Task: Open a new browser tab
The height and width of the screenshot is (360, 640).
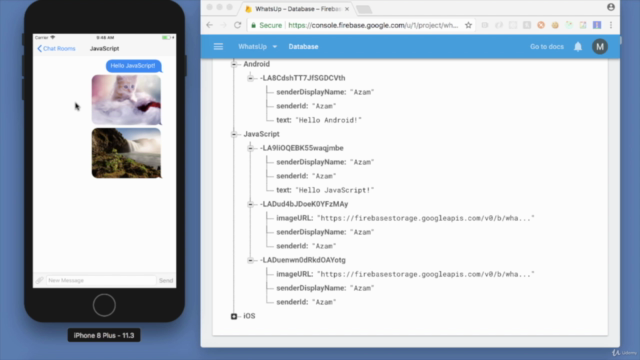Action: tap(364, 9)
